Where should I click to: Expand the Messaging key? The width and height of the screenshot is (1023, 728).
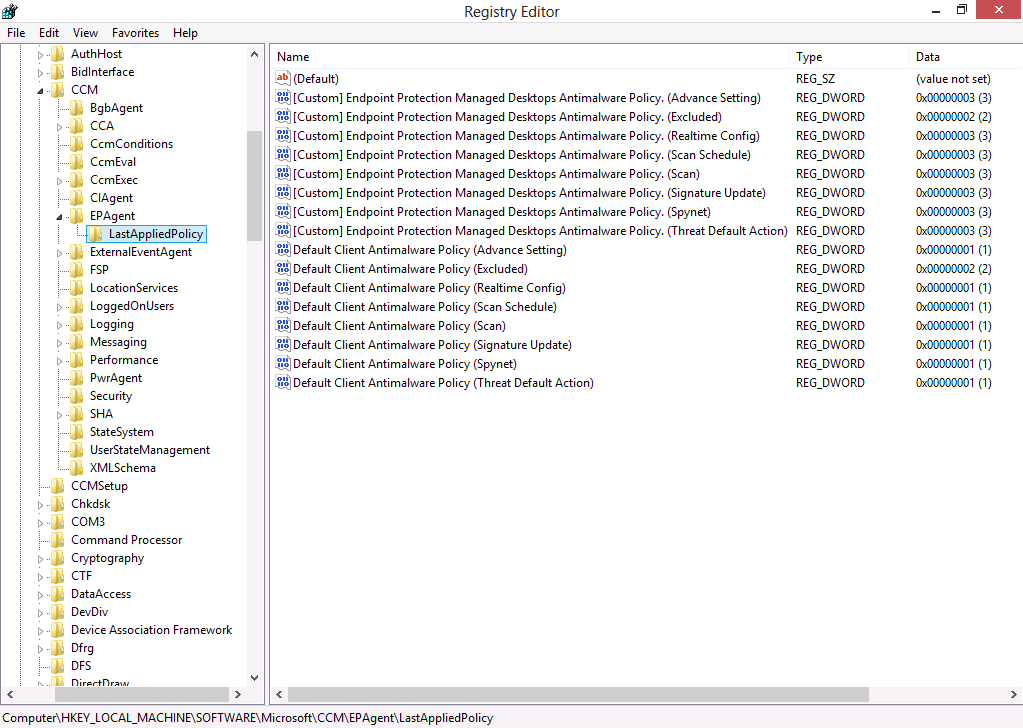click(59, 342)
